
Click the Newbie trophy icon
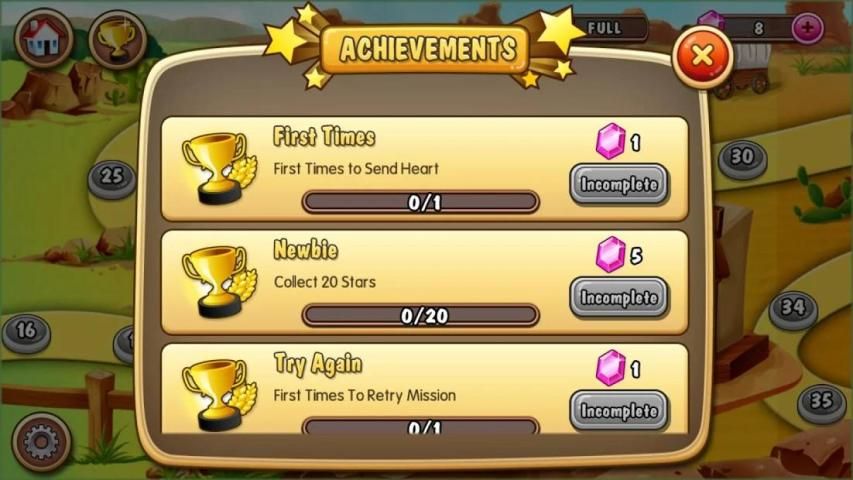coord(219,281)
